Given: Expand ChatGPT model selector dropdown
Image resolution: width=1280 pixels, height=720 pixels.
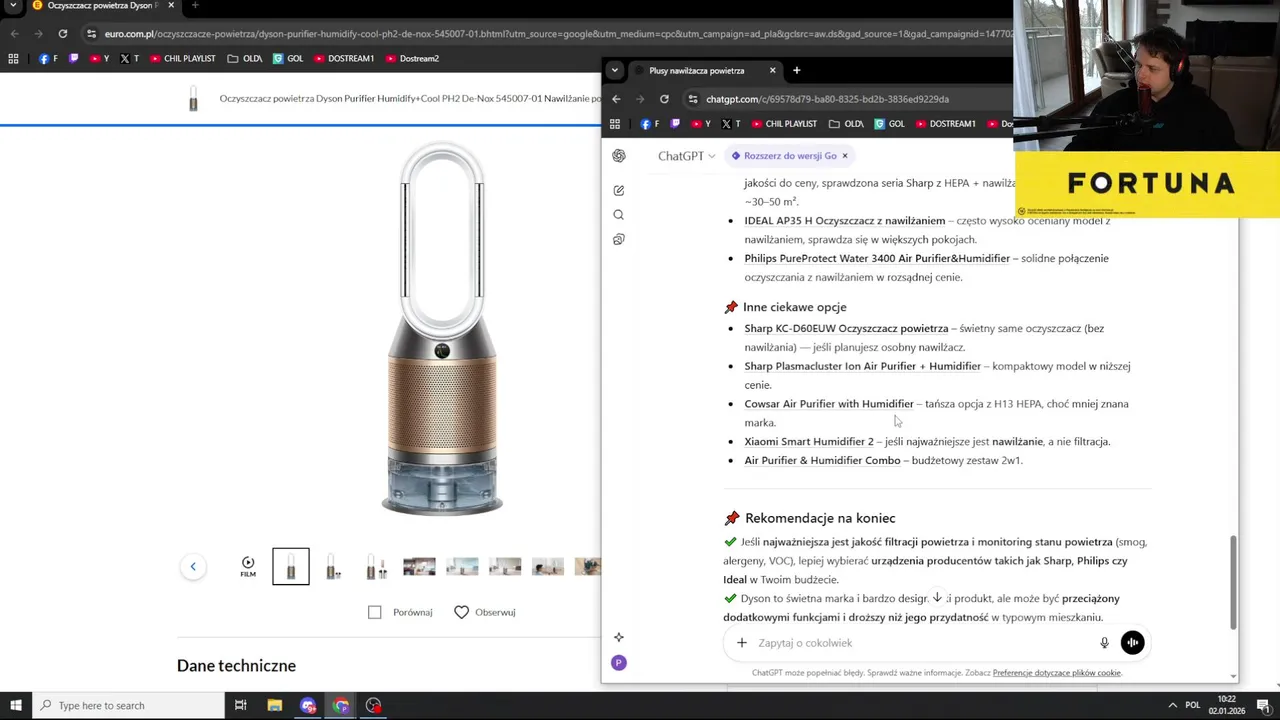Looking at the screenshot, I should click(686, 156).
